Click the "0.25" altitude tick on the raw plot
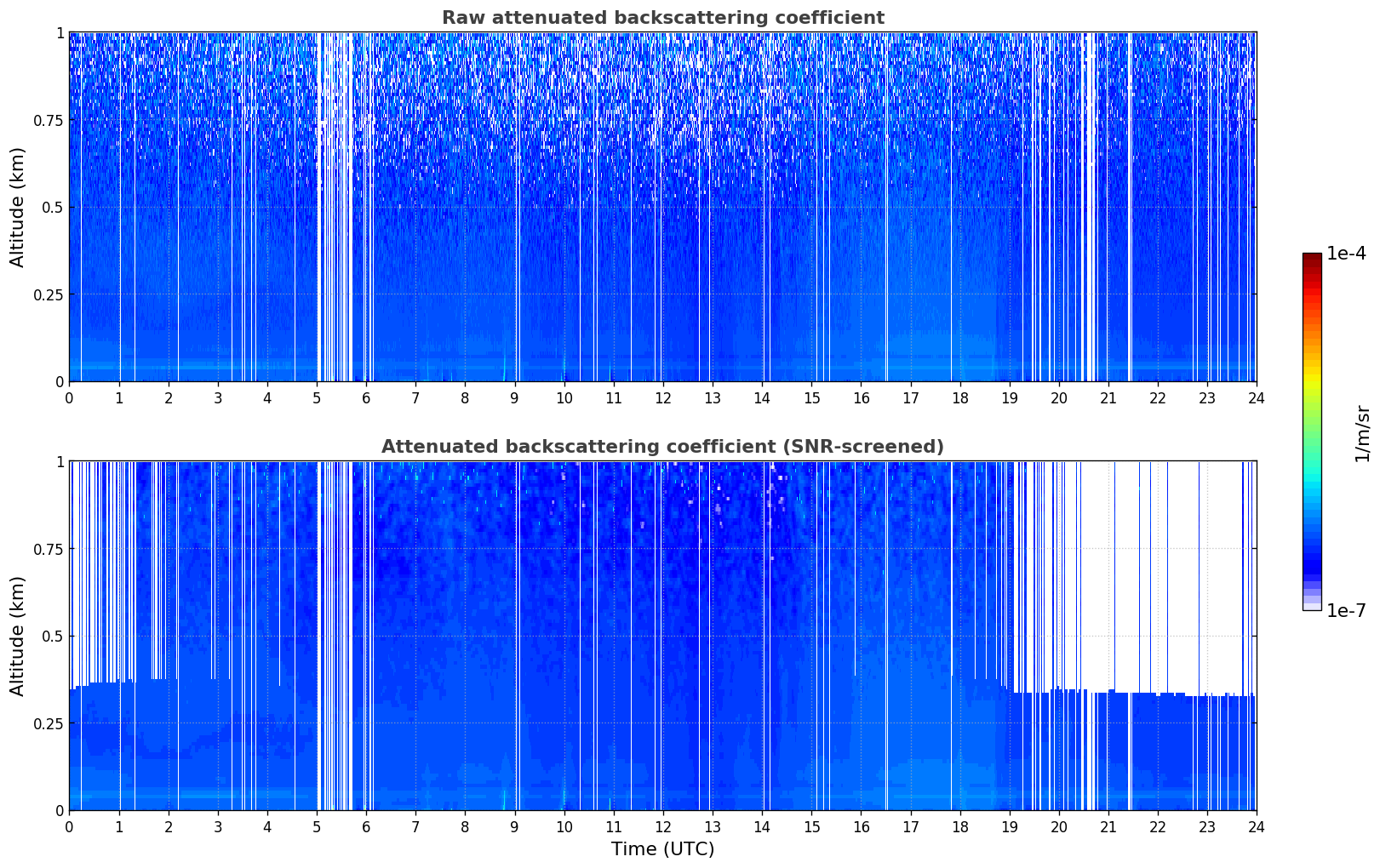The height and width of the screenshot is (868, 1380). click(50, 294)
